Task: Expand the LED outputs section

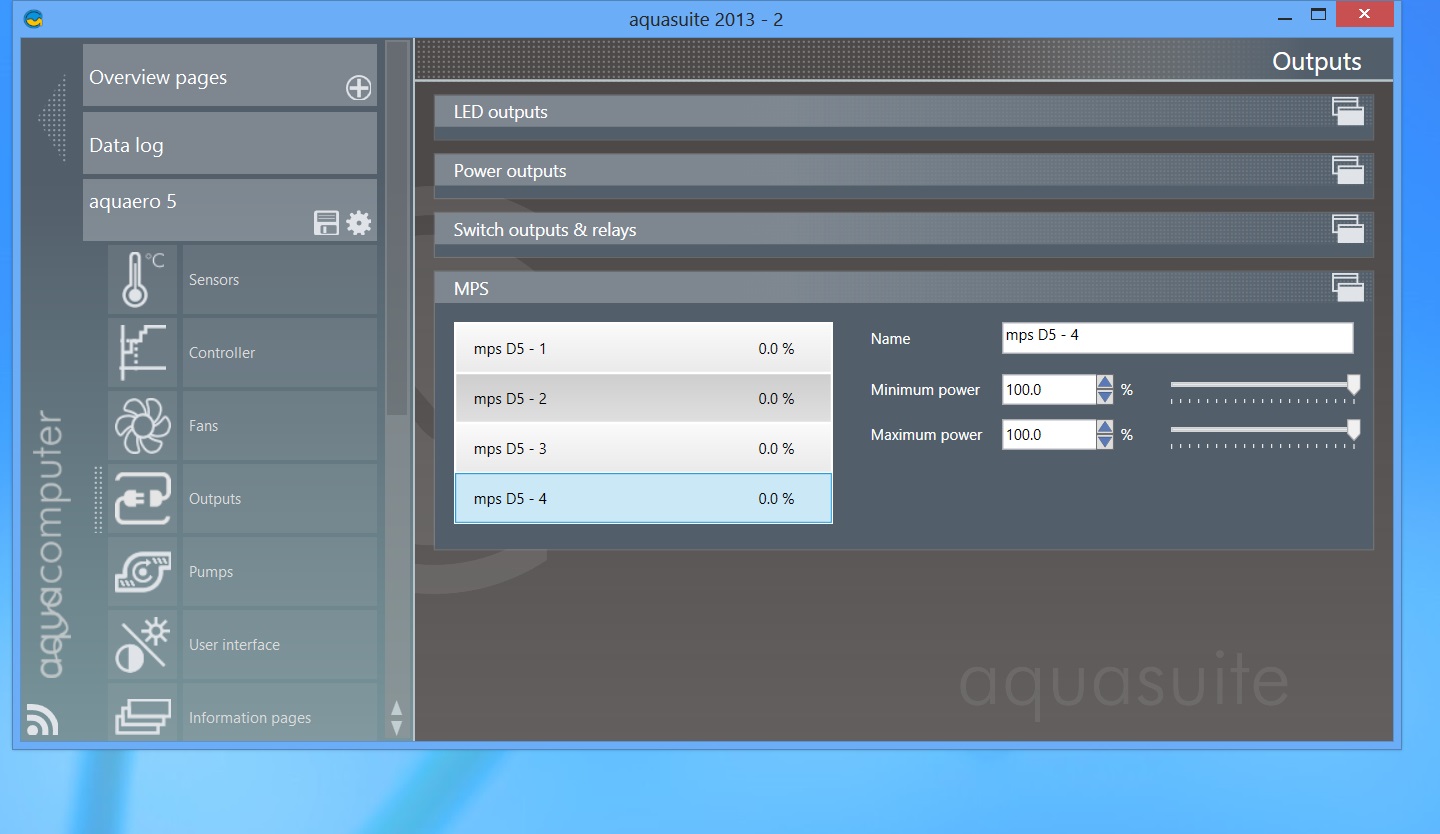Action: pyautogui.click(x=1347, y=111)
